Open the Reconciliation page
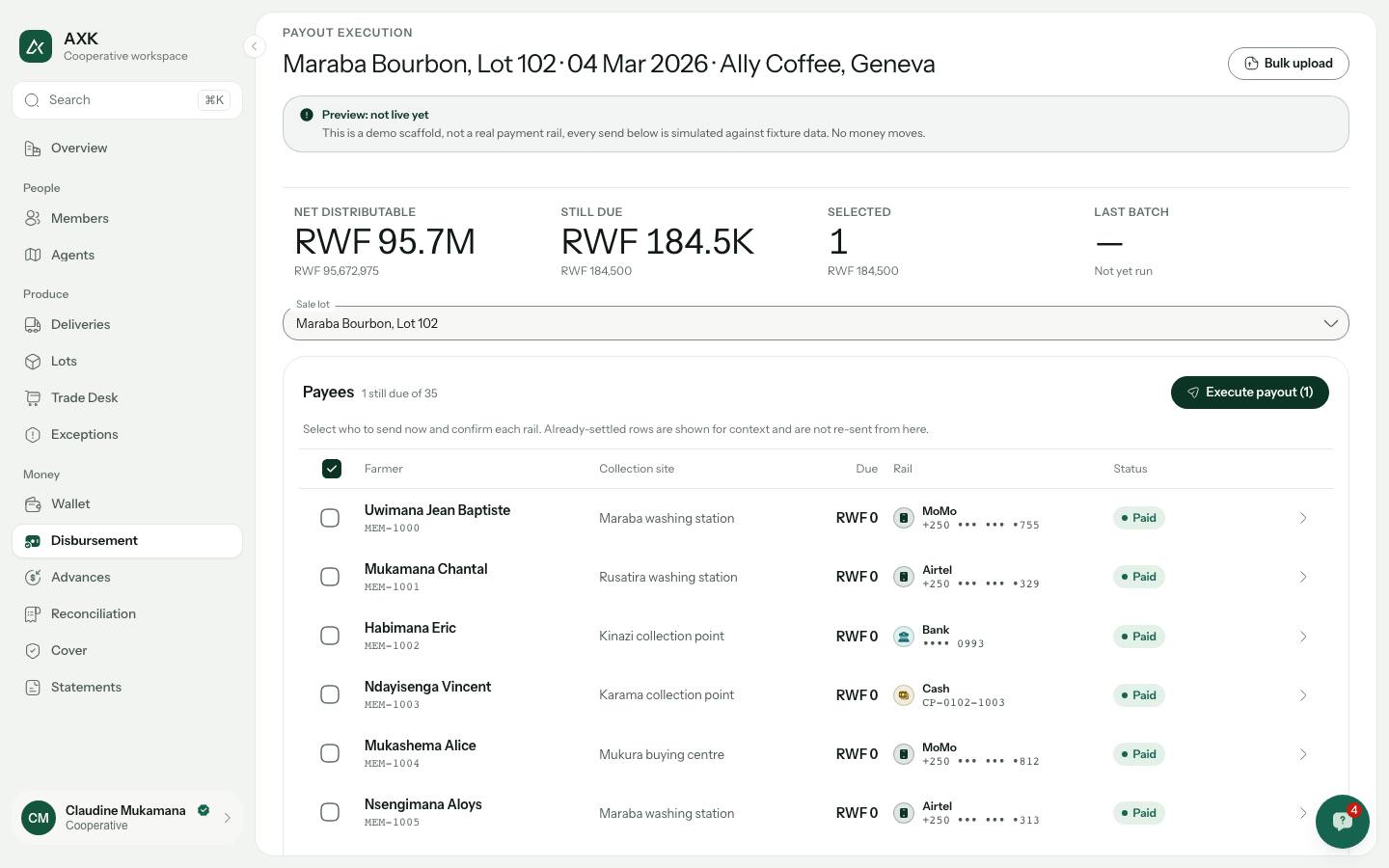Image resolution: width=1389 pixels, height=868 pixels. click(x=127, y=614)
